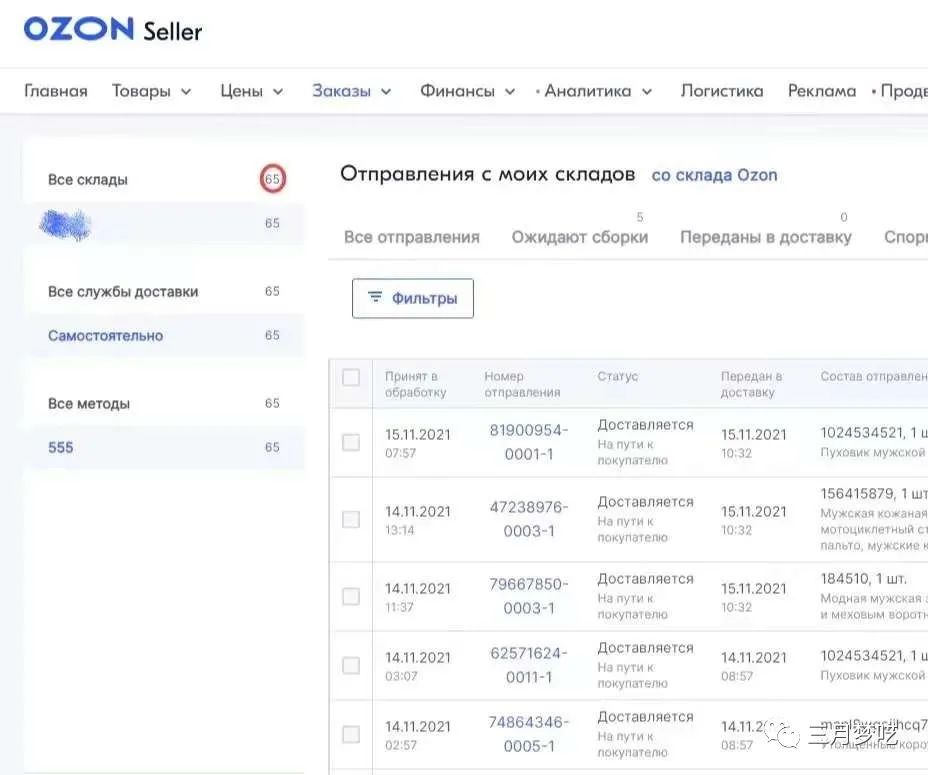Viewport: 928px width, 775px height.
Task: Expand the Финансы menu
Action: click(467, 91)
